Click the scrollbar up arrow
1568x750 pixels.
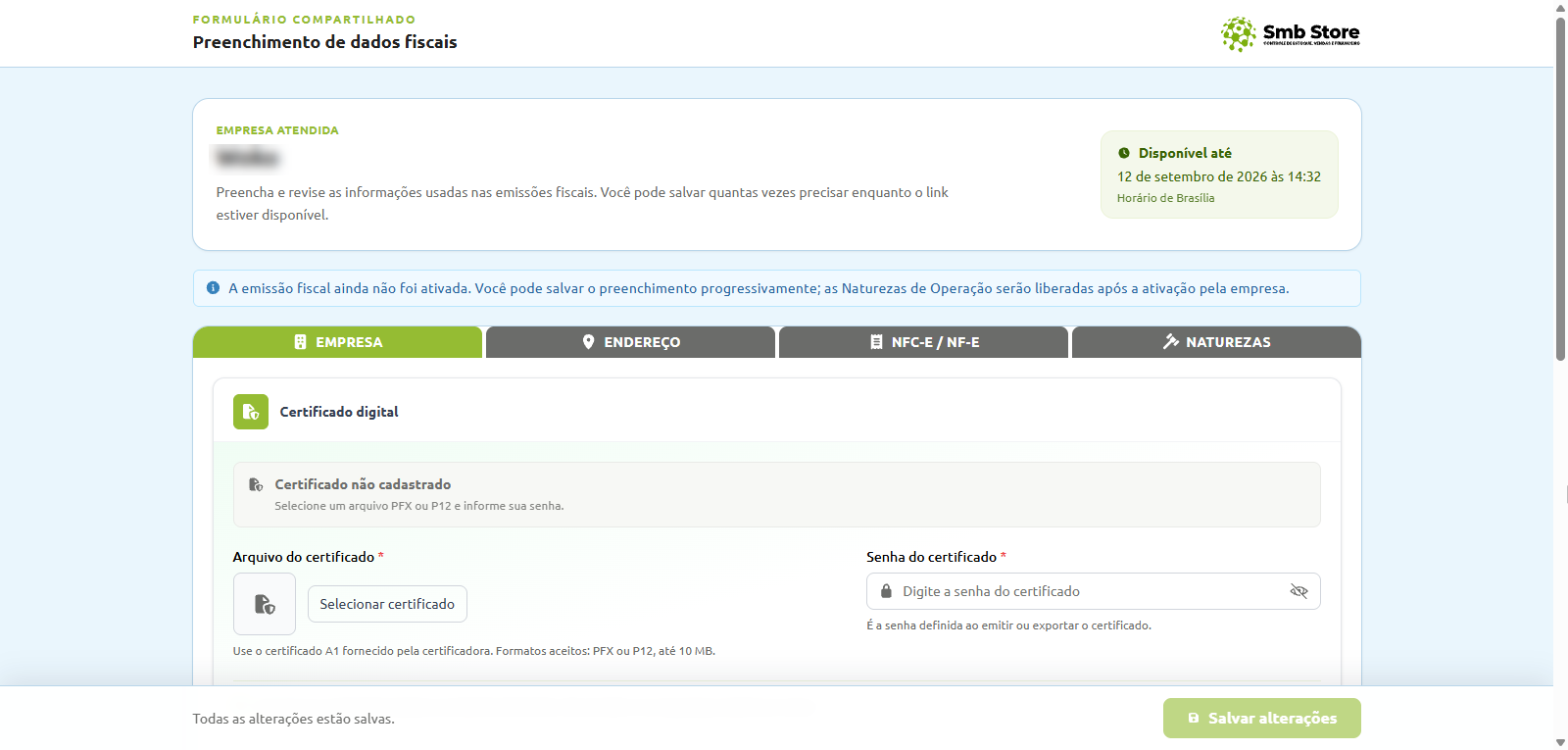click(1560, 8)
